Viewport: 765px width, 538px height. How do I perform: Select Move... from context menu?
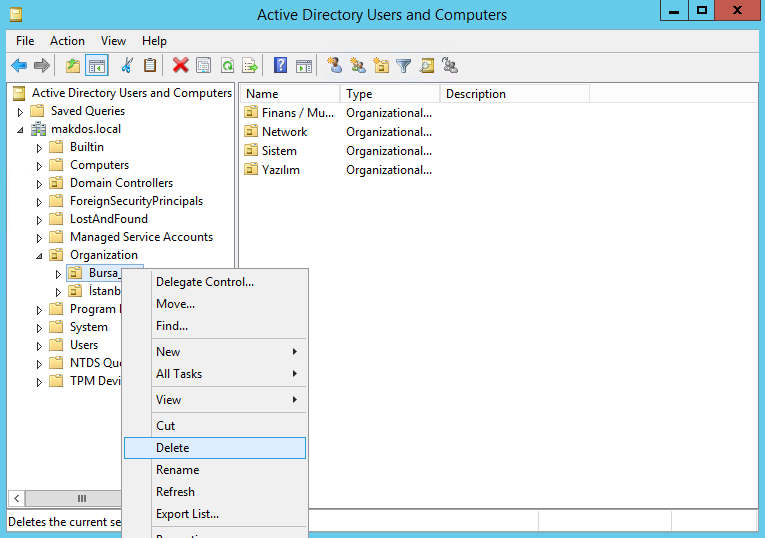(215, 304)
